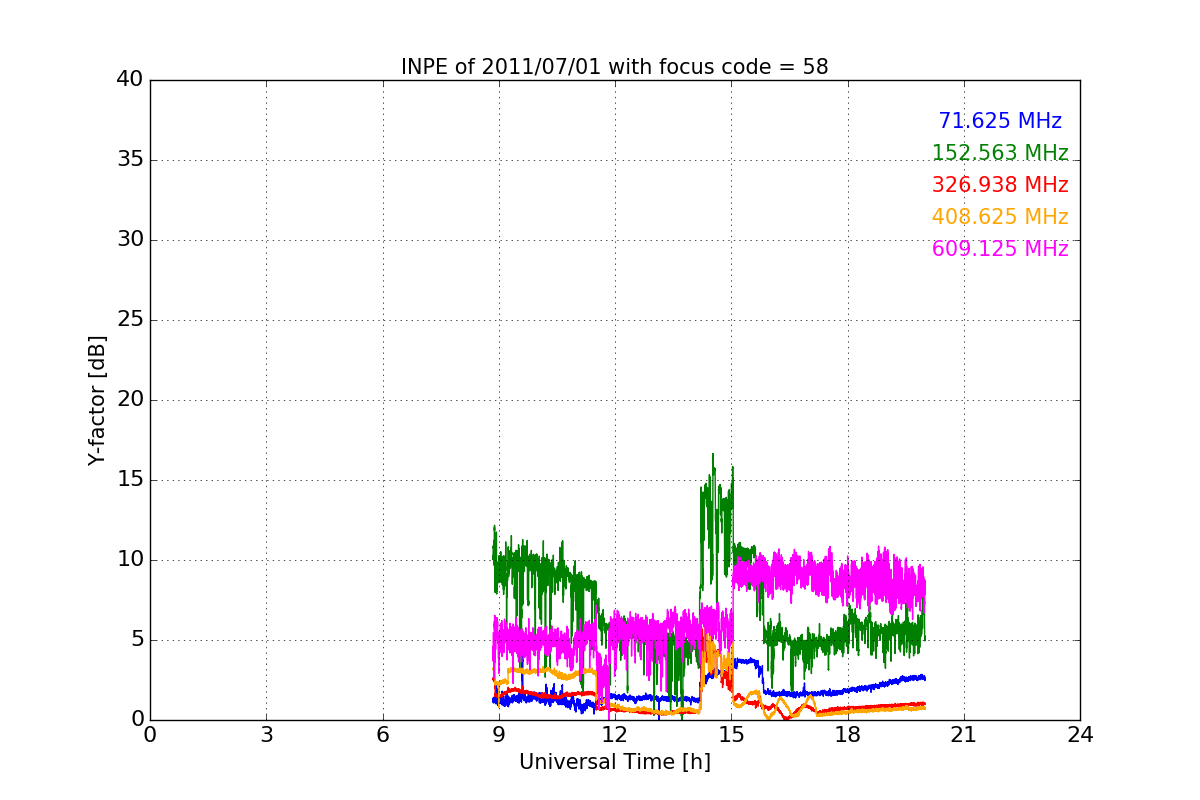Click the Y-factor [dB] axis label
The width and height of the screenshot is (1200, 800).
click(97, 400)
